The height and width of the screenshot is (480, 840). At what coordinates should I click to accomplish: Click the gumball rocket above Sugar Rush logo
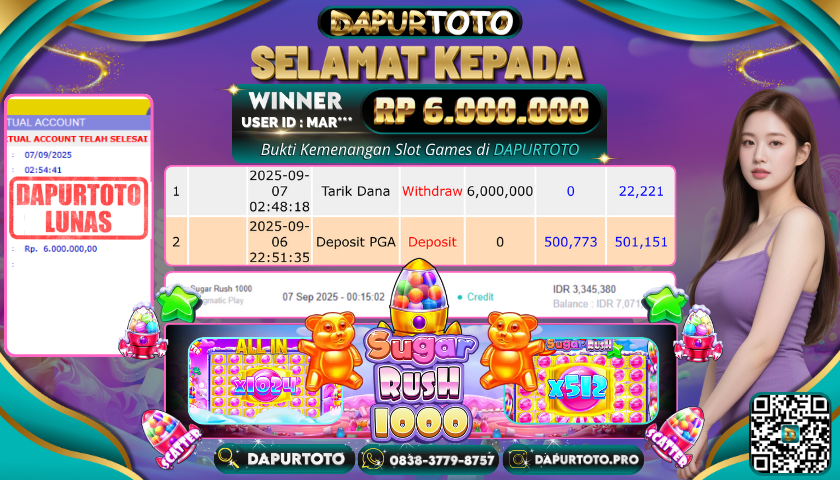pos(419,297)
